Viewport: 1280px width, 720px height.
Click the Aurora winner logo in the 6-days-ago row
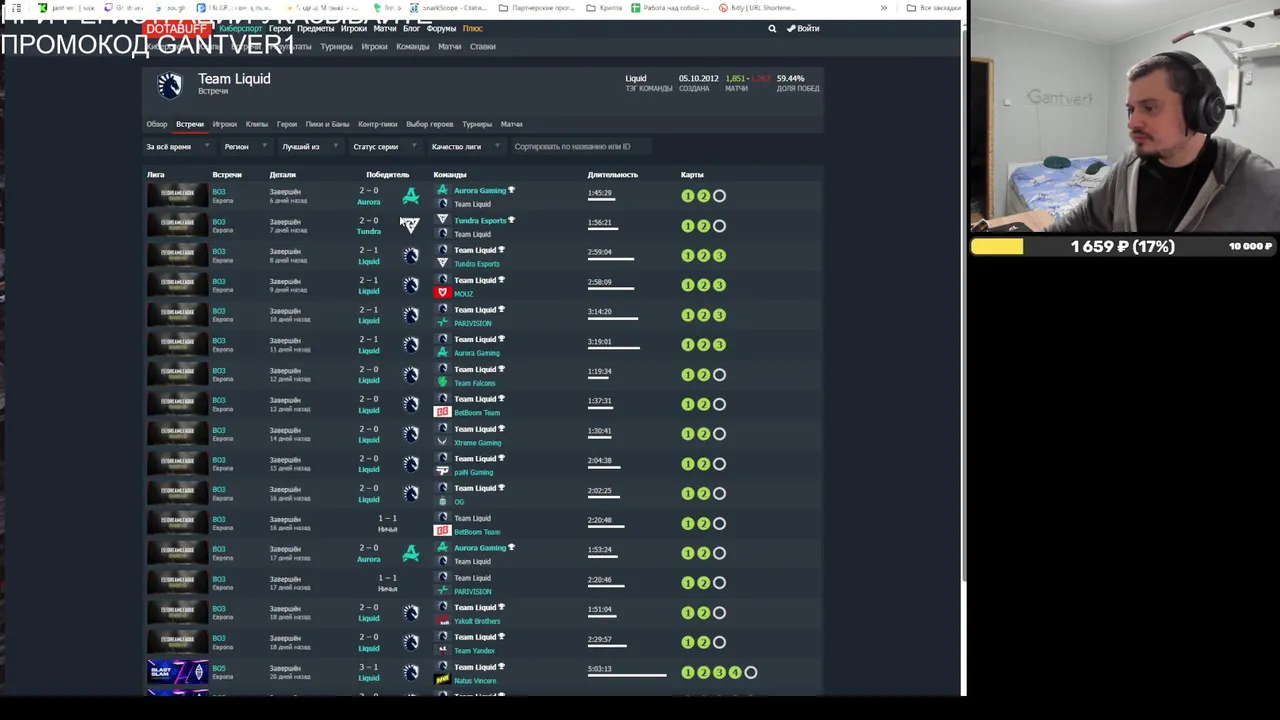411,196
